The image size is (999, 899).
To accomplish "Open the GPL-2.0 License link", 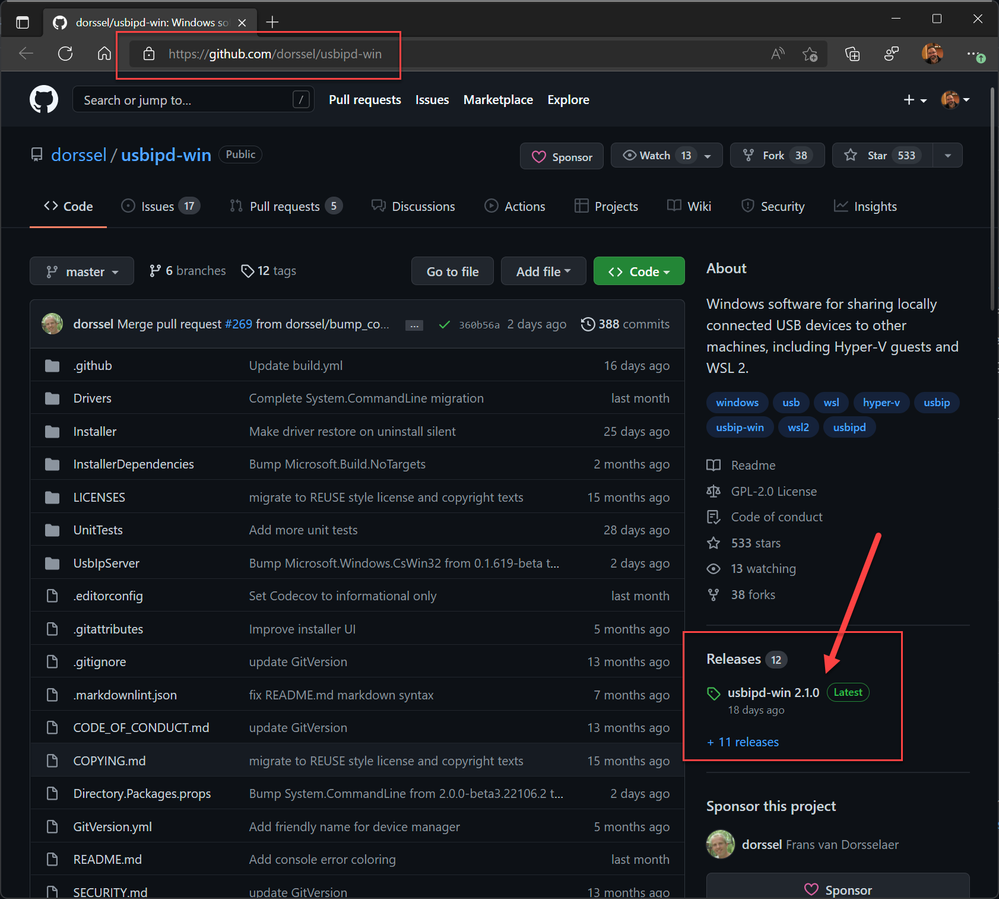I will (x=773, y=491).
